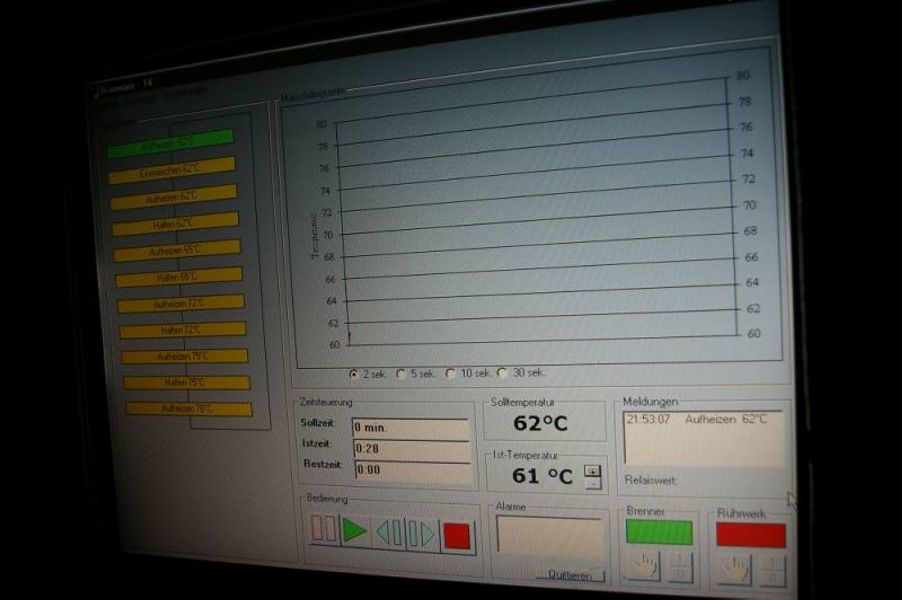
Task: Select the Halten 72°C step
Action: 182,330
